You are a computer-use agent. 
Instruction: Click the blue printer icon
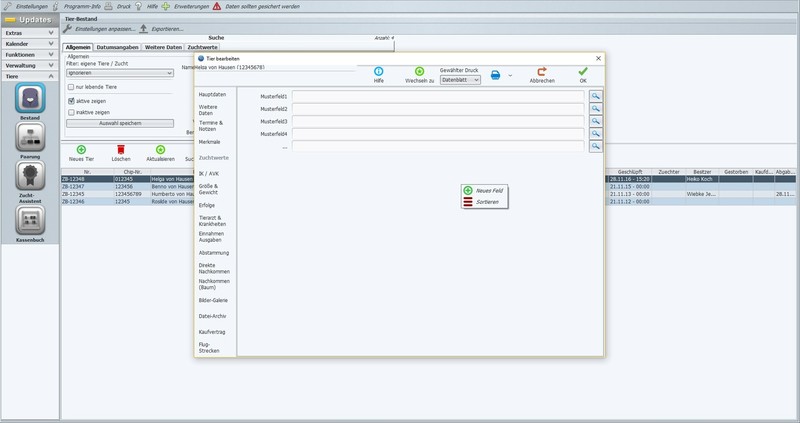[495, 76]
